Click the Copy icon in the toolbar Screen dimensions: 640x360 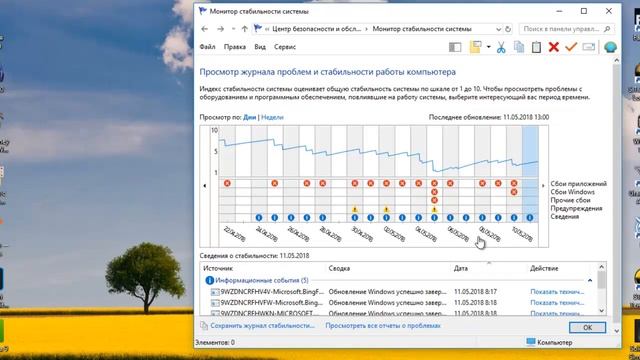tap(519, 47)
